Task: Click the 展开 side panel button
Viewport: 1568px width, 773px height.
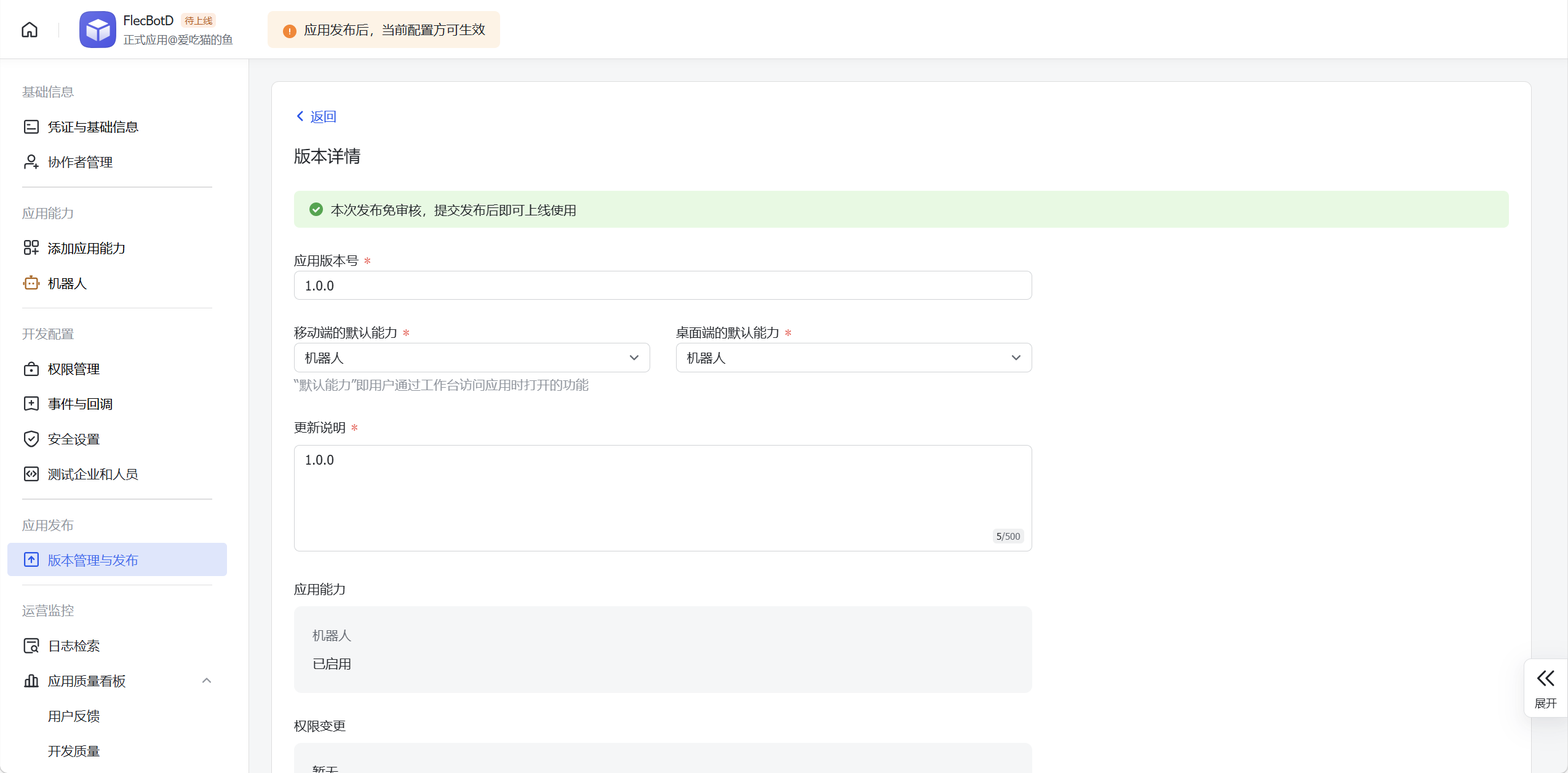Action: click(x=1545, y=688)
